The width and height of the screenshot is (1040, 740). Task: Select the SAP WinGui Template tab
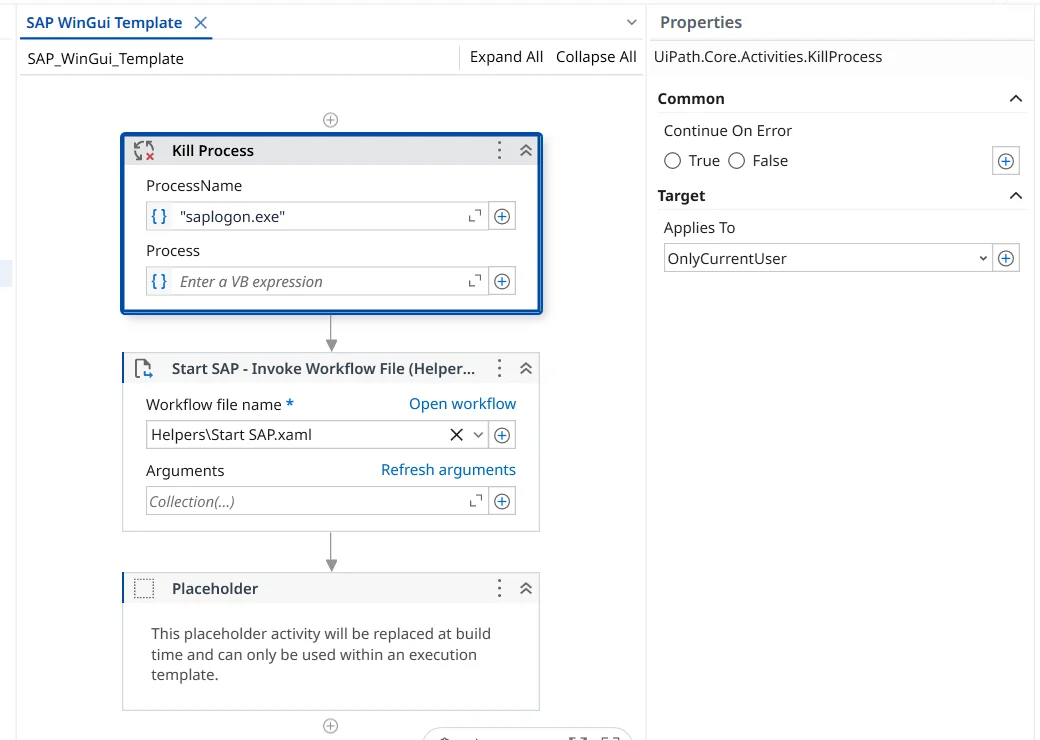[104, 23]
